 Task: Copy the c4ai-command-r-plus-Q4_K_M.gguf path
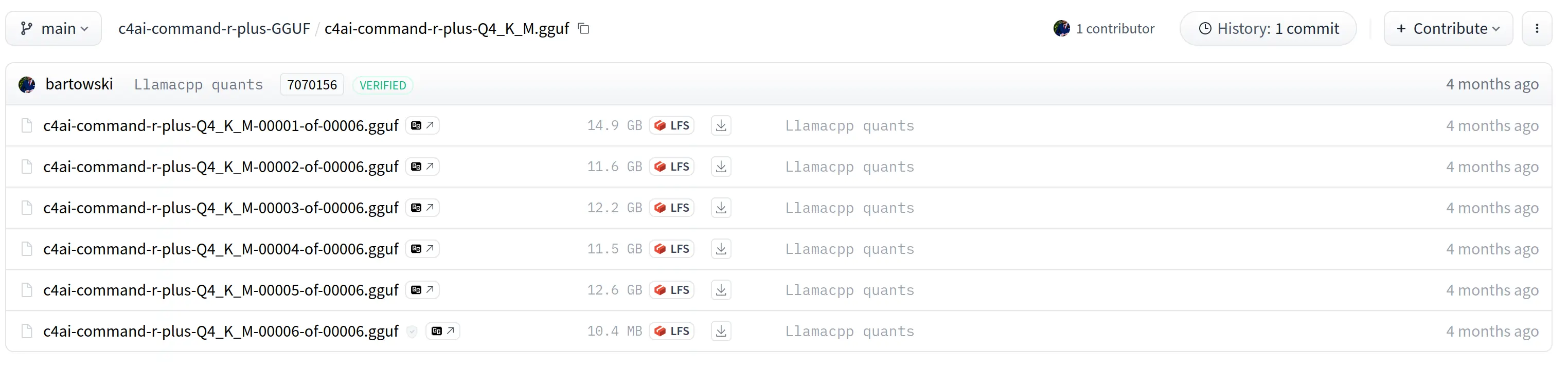[x=584, y=29]
